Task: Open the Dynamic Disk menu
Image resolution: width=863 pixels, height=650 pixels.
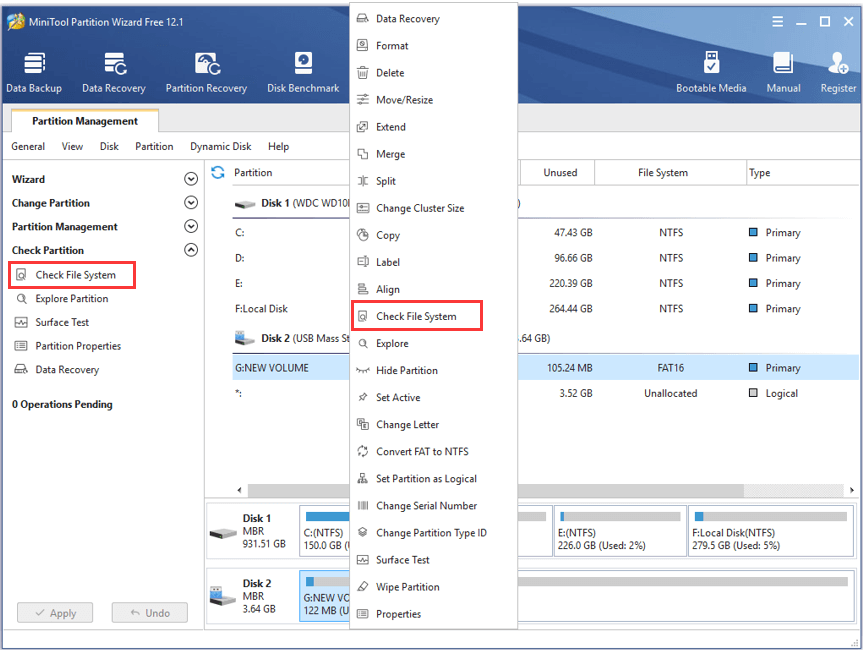Action: (x=220, y=146)
